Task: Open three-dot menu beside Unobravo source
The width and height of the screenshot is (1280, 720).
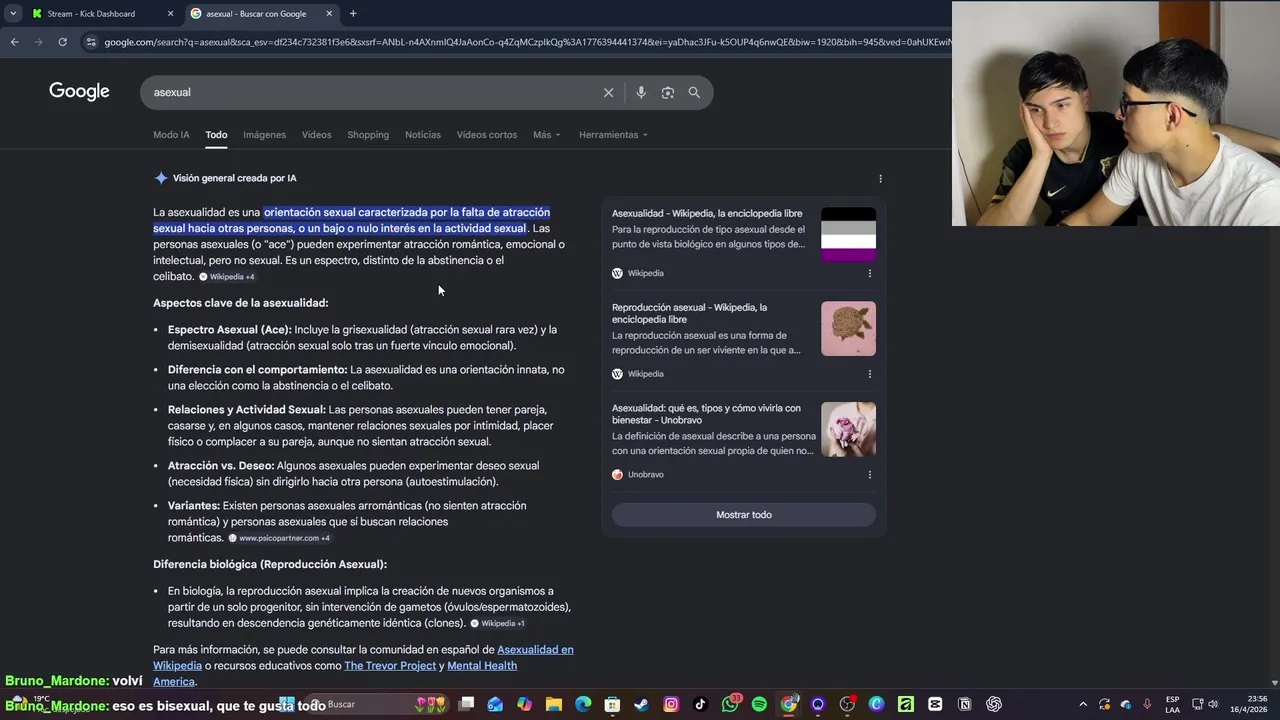Action: (869, 475)
